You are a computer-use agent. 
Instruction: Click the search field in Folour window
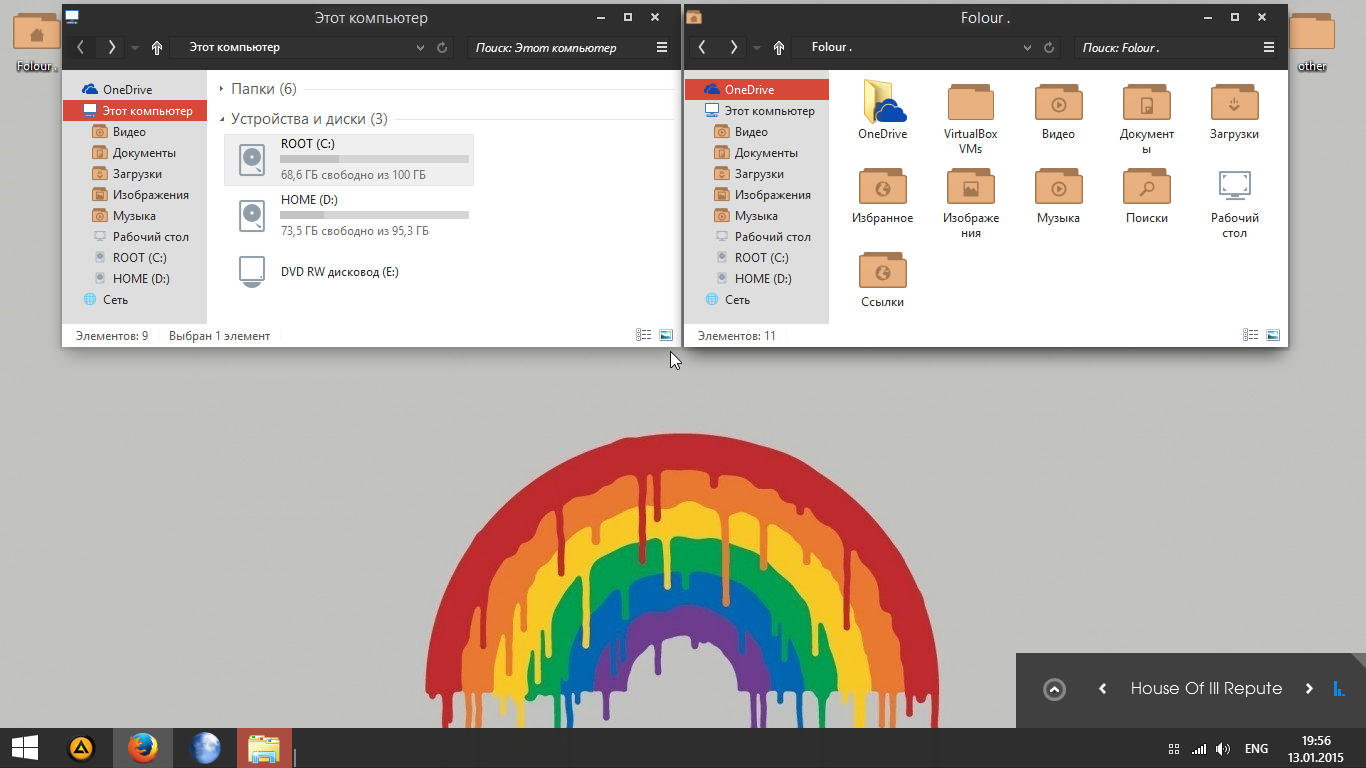(x=1160, y=47)
